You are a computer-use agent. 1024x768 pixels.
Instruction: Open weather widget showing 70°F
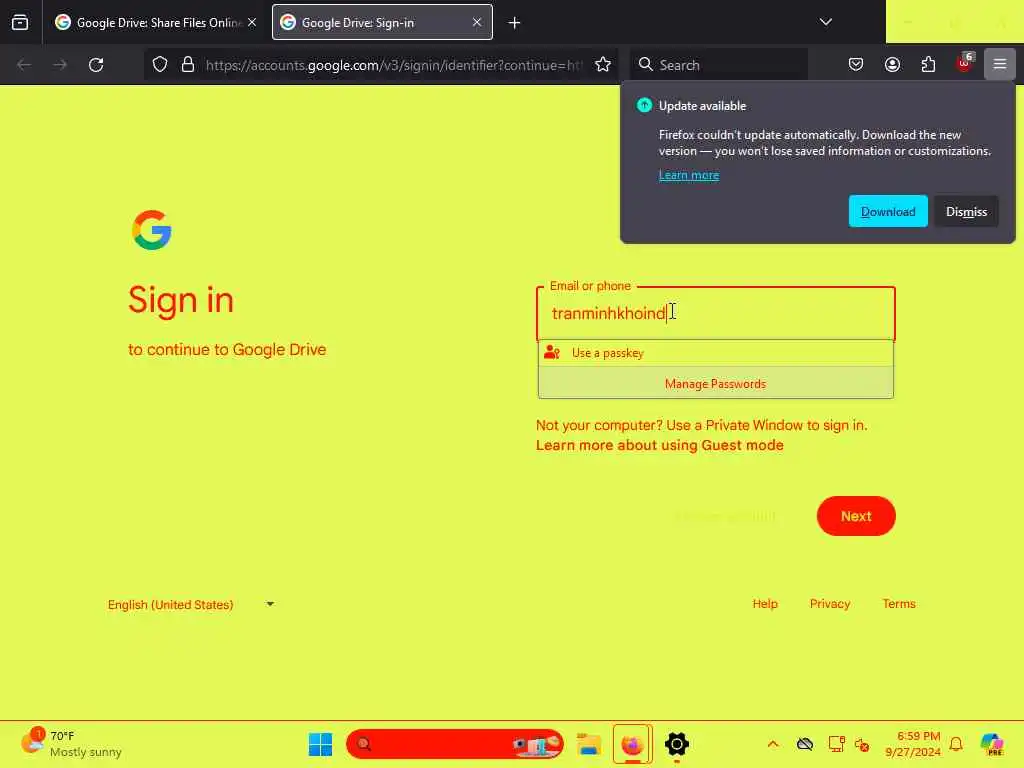click(72, 744)
